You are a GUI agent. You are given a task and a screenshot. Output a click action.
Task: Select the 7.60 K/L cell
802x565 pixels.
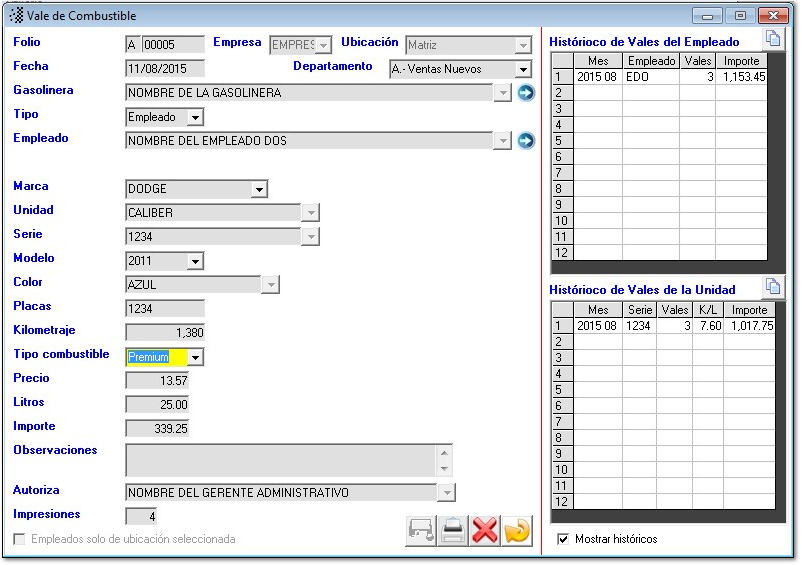click(708, 326)
